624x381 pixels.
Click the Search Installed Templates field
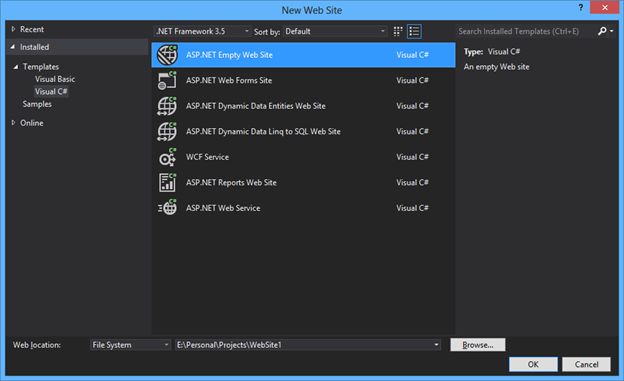pyautogui.click(x=525, y=31)
